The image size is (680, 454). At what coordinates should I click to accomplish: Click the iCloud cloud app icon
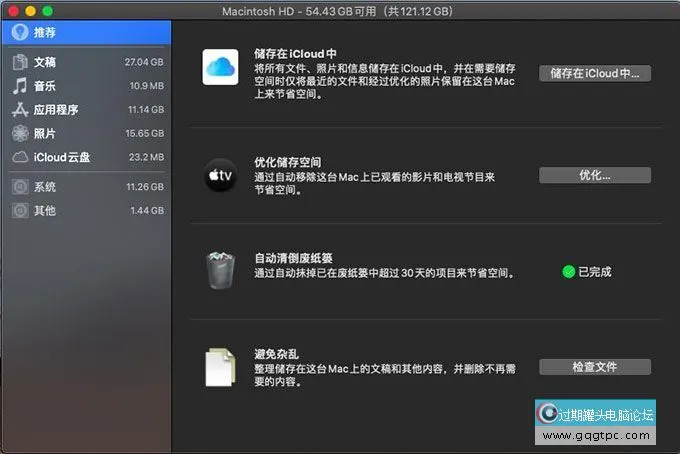(220, 67)
